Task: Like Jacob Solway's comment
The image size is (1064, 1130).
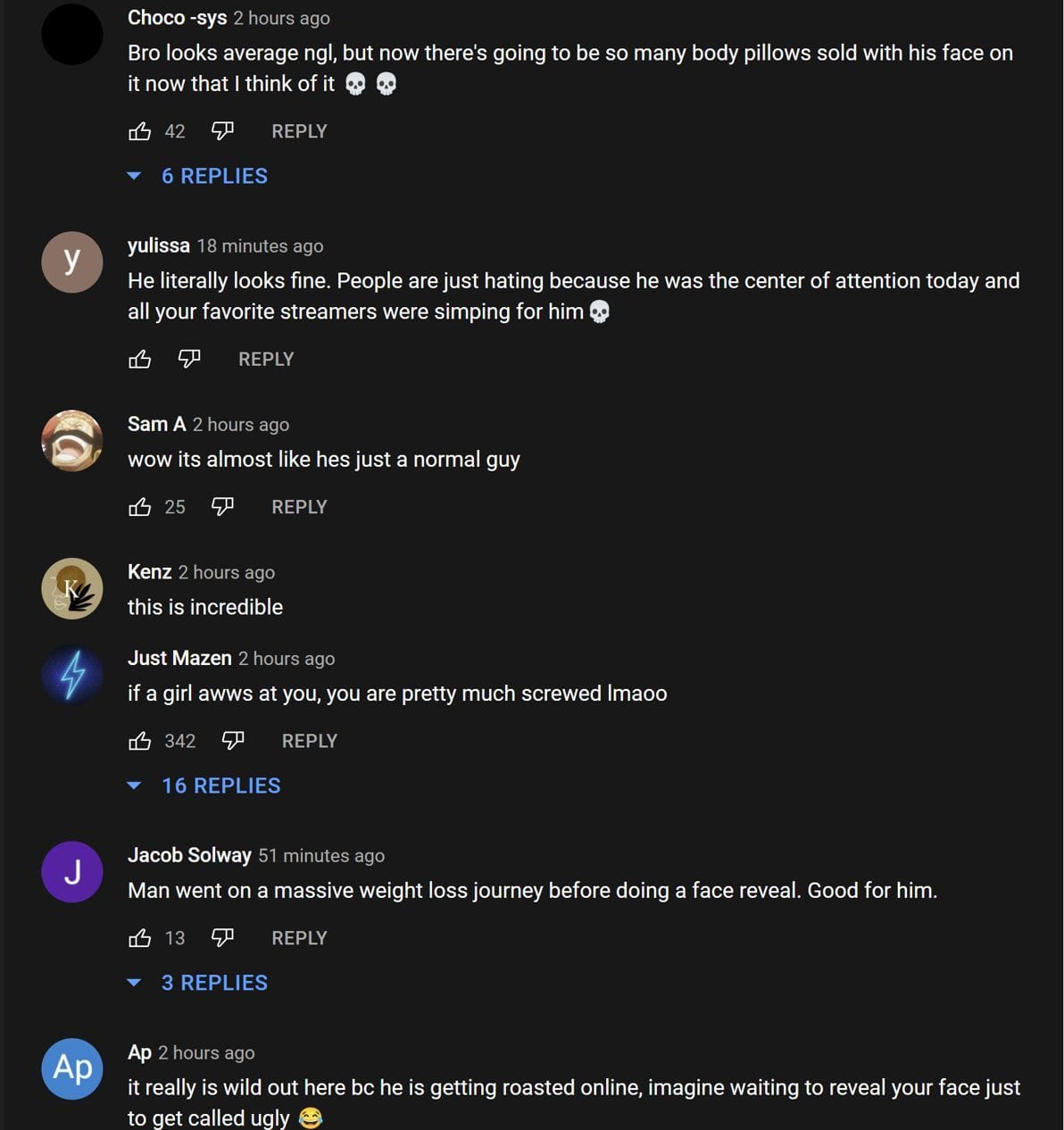Action: pyautogui.click(x=140, y=938)
